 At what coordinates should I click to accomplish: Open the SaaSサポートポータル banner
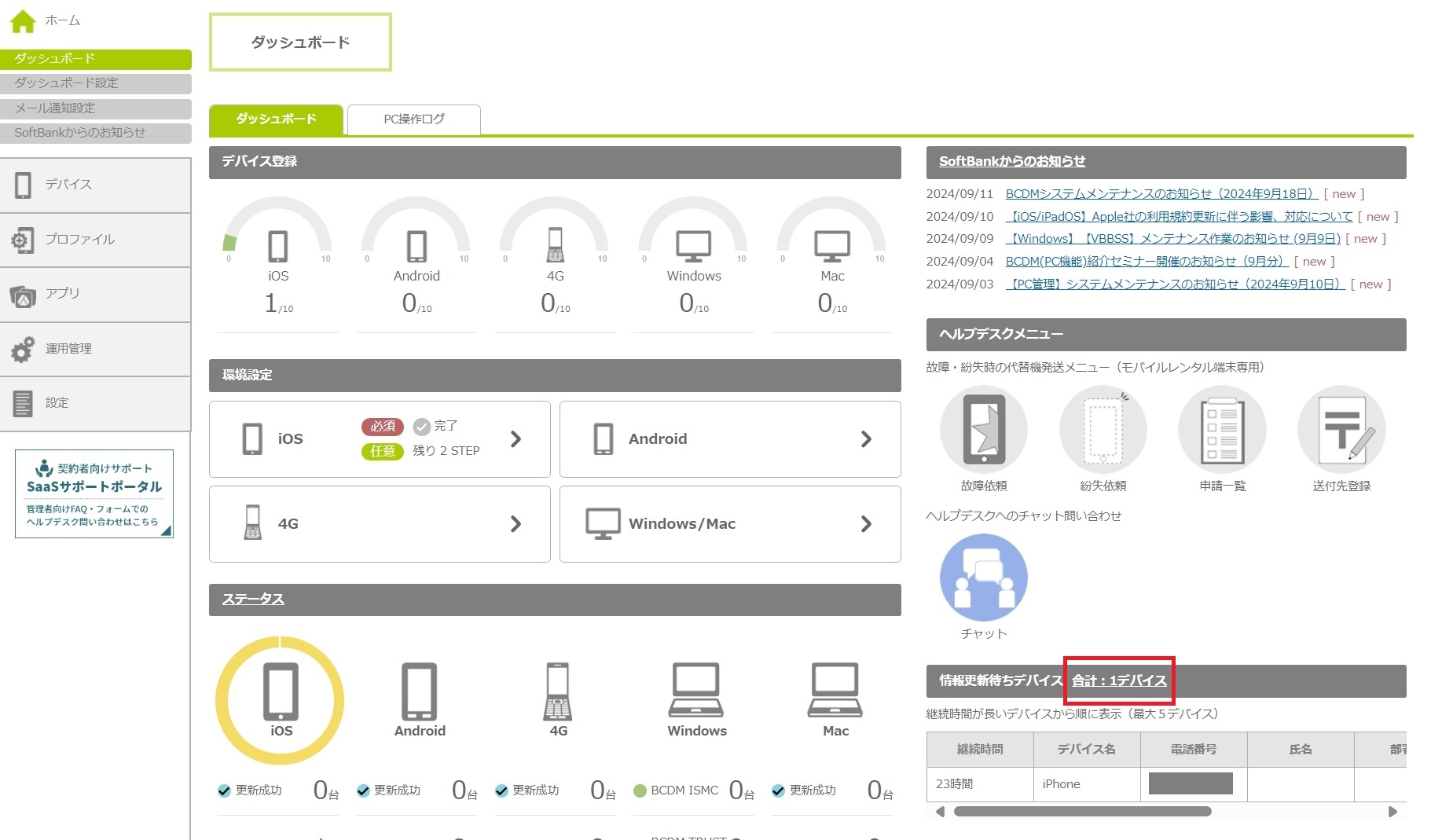(94, 493)
